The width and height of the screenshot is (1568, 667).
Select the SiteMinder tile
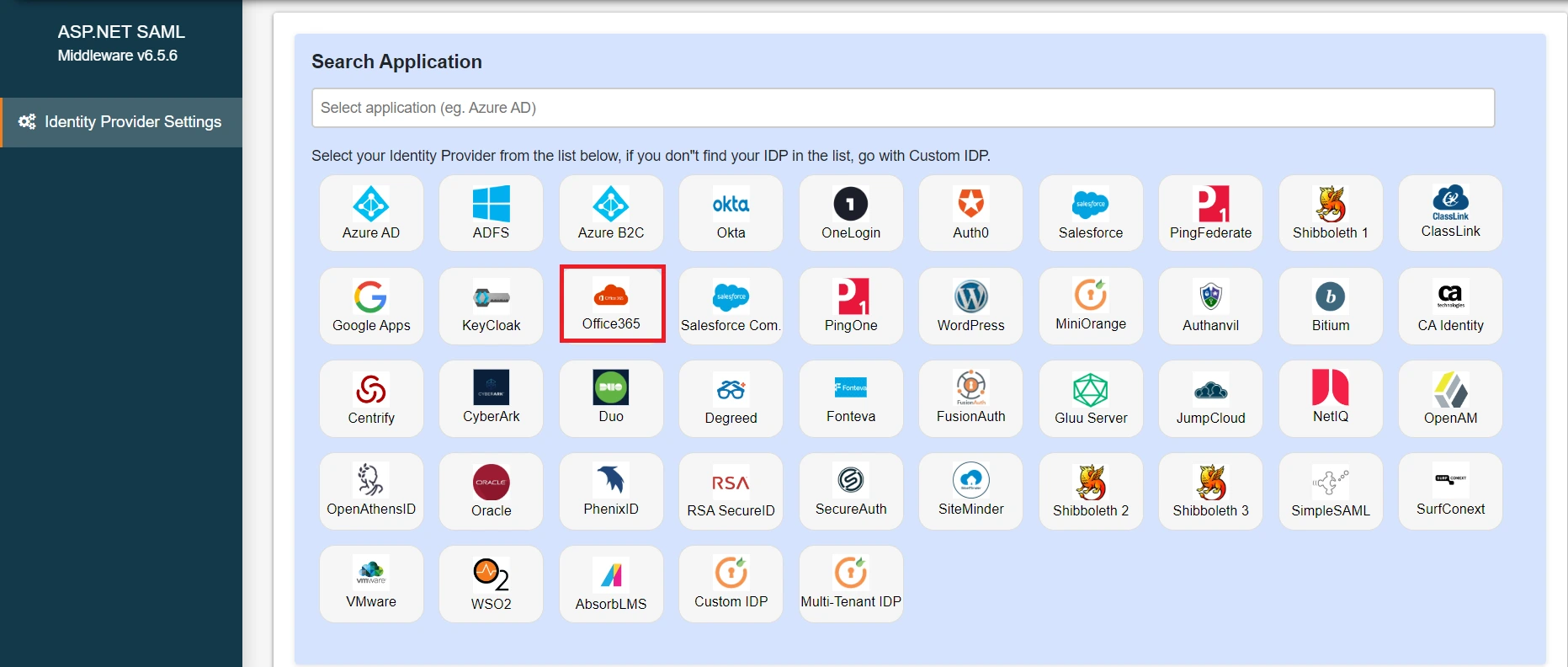click(970, 491)
